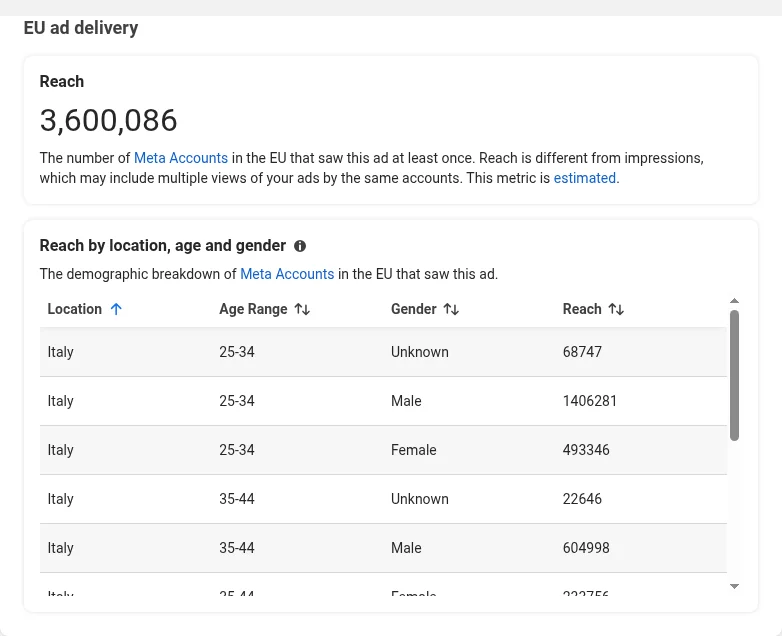Screen dimensions: 782x636
Task: Click the table scrollbar up arrow
Action: 734,301
